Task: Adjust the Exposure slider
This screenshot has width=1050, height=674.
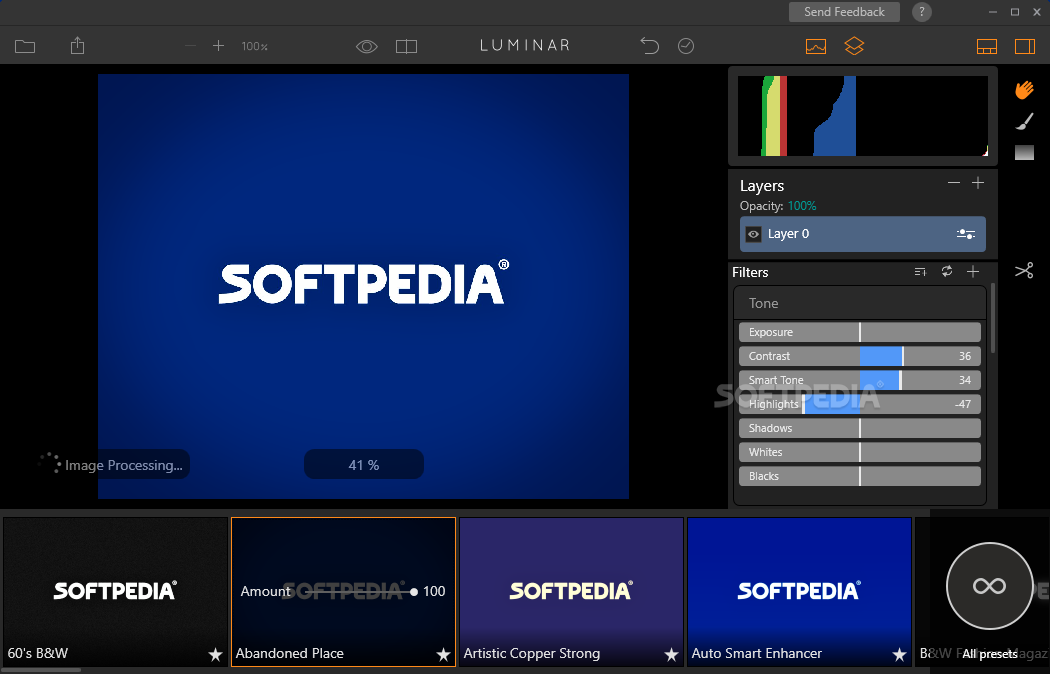Action: (x=860, y=332)
